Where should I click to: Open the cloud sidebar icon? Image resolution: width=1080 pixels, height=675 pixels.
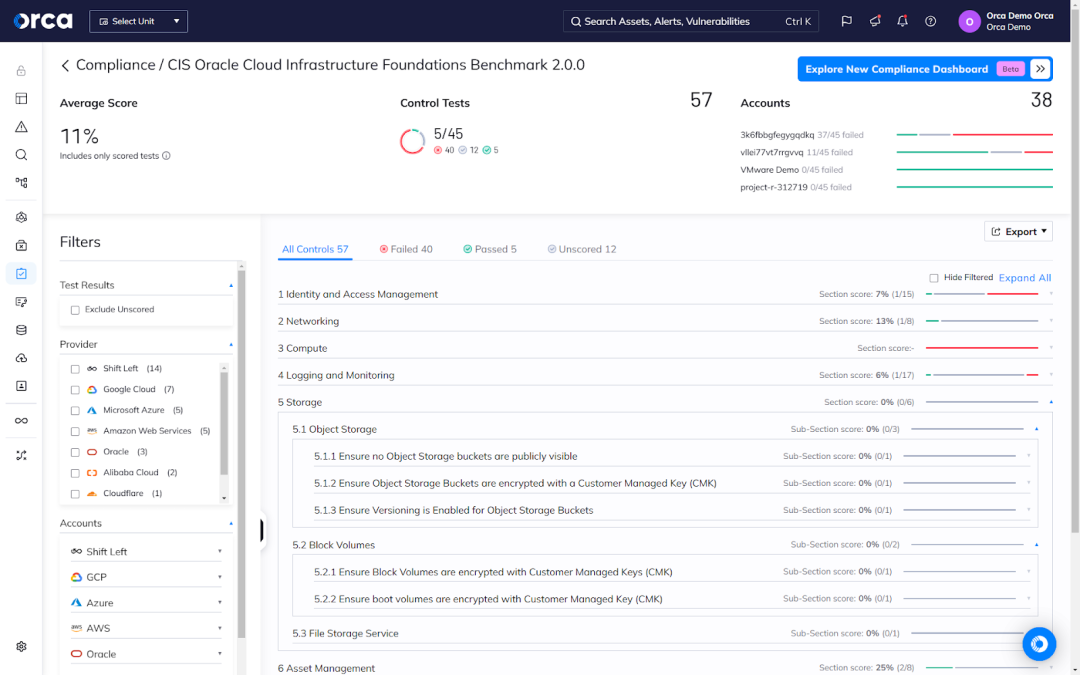click(21, 358)
